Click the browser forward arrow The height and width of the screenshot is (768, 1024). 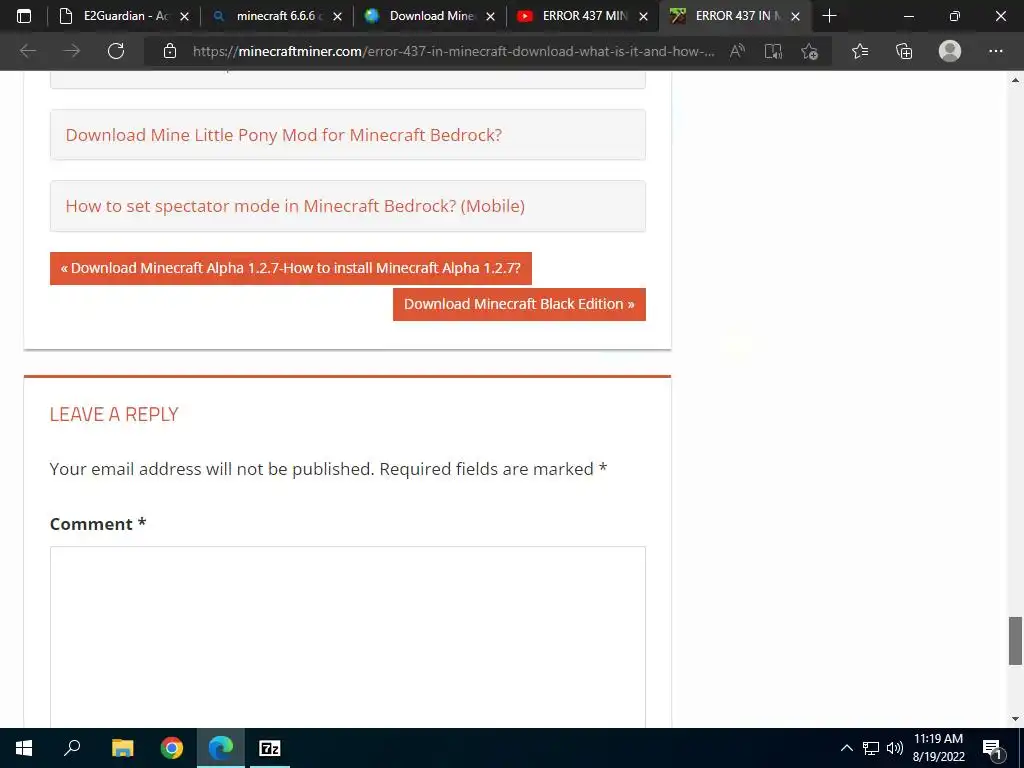[71, 51]
